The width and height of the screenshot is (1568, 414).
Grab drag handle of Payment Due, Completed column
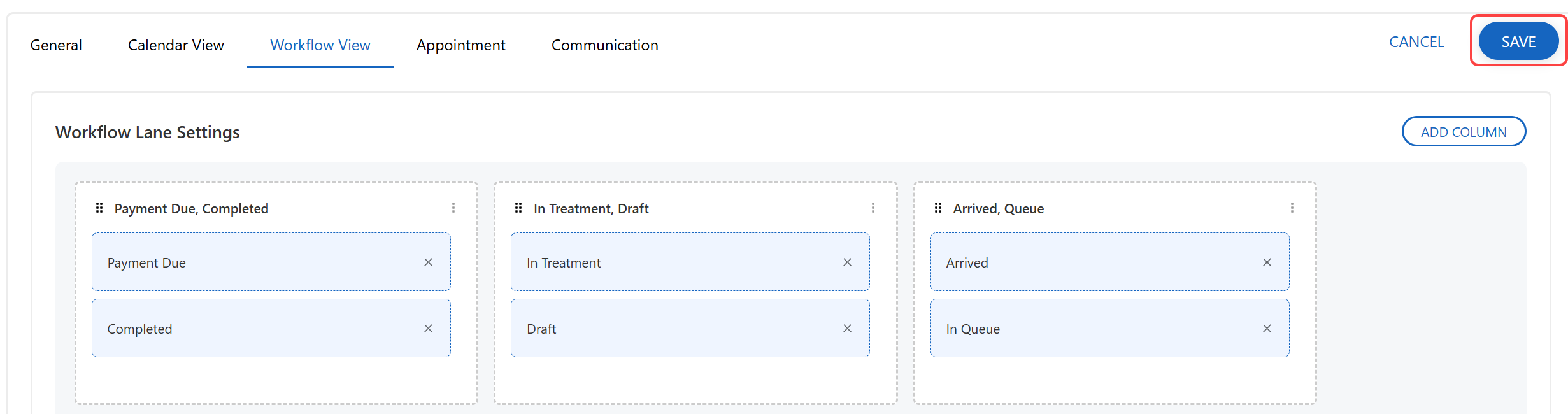[99, 208]
